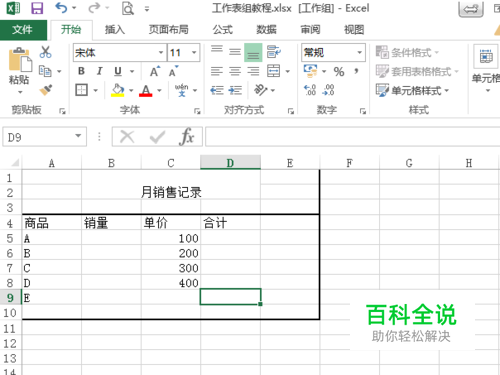Click the Fill Color paint bucket
500x375 pixels.
click(x=118, y=90)
